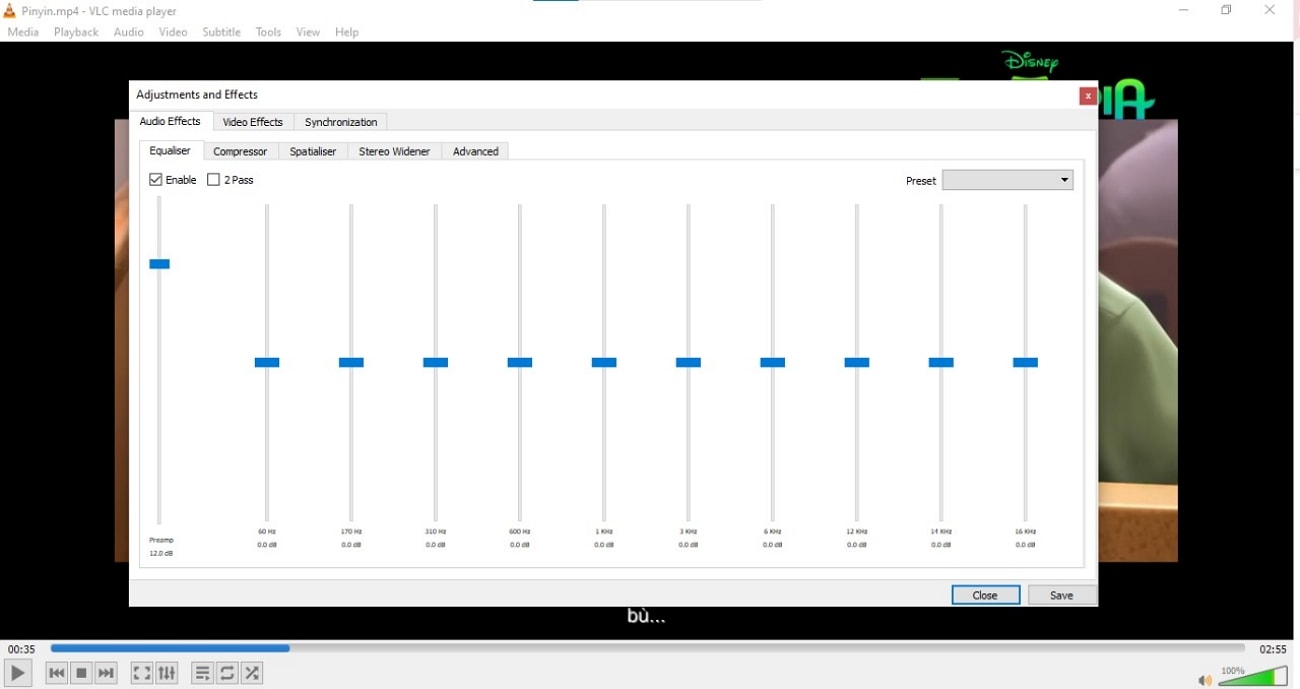
Task: Click the Preamp 12.0 dB value
Action: click(160, 553)
